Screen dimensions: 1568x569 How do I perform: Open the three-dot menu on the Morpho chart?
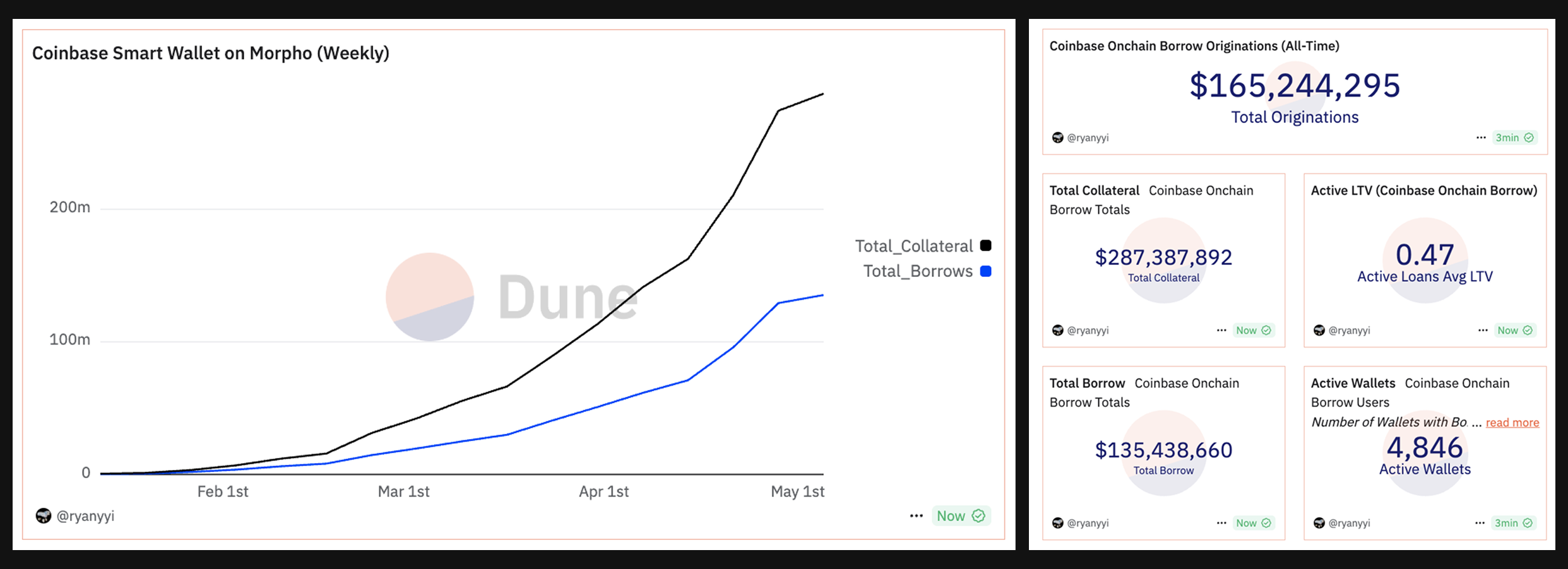916,516
